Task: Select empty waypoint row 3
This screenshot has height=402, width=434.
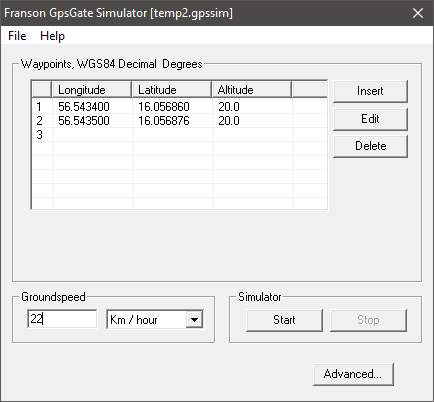Action: (x=179, y=135)
